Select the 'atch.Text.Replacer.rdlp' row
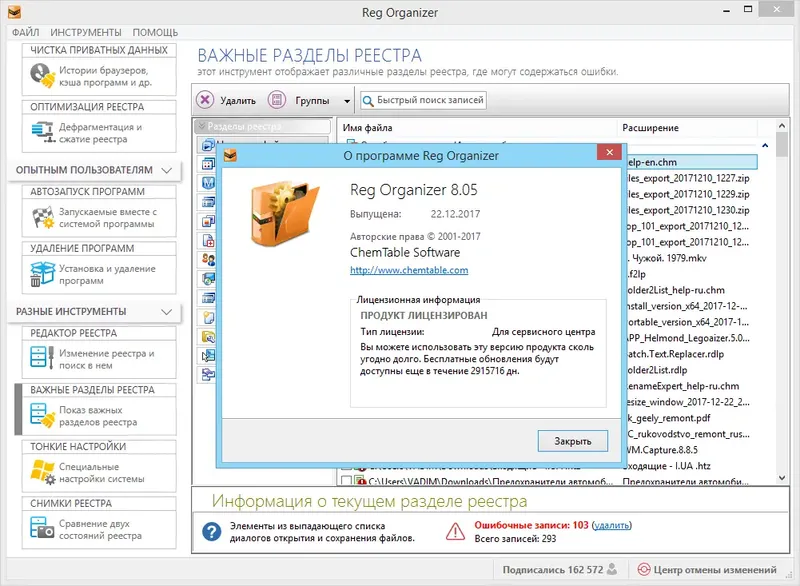 pos(691,354)
